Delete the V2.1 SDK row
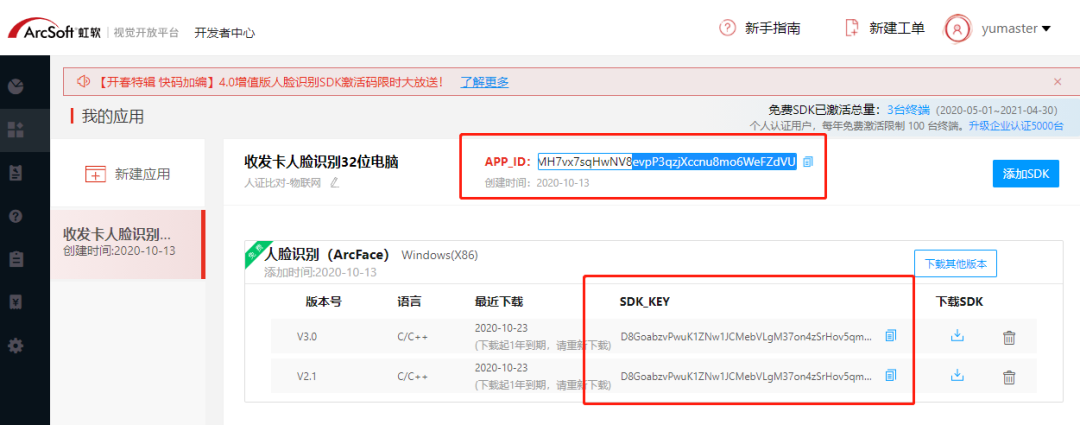Viewport: 1080px width, 425px height. pos(1008,377)
